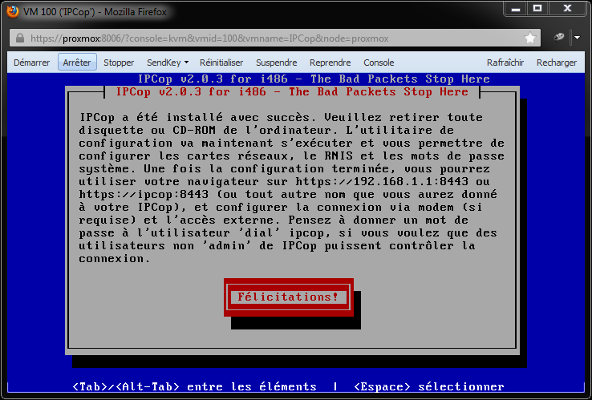Click the <Espace> sélectionner hint
Screen dimensions: 592x400
pos(429,387)
